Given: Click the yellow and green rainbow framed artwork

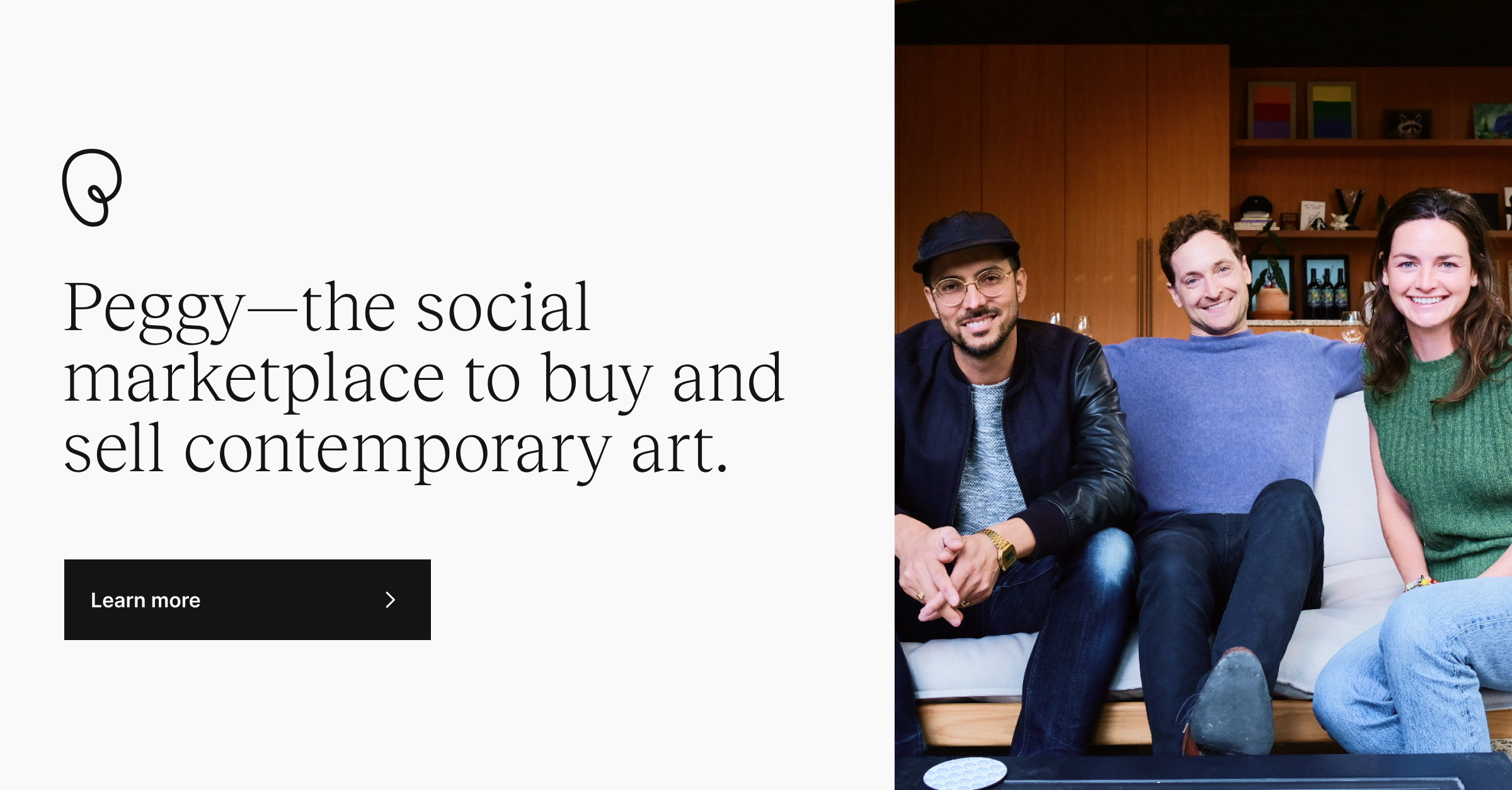Looking at the screenshot, I should pyautogui.click(x=1331, y=110).
